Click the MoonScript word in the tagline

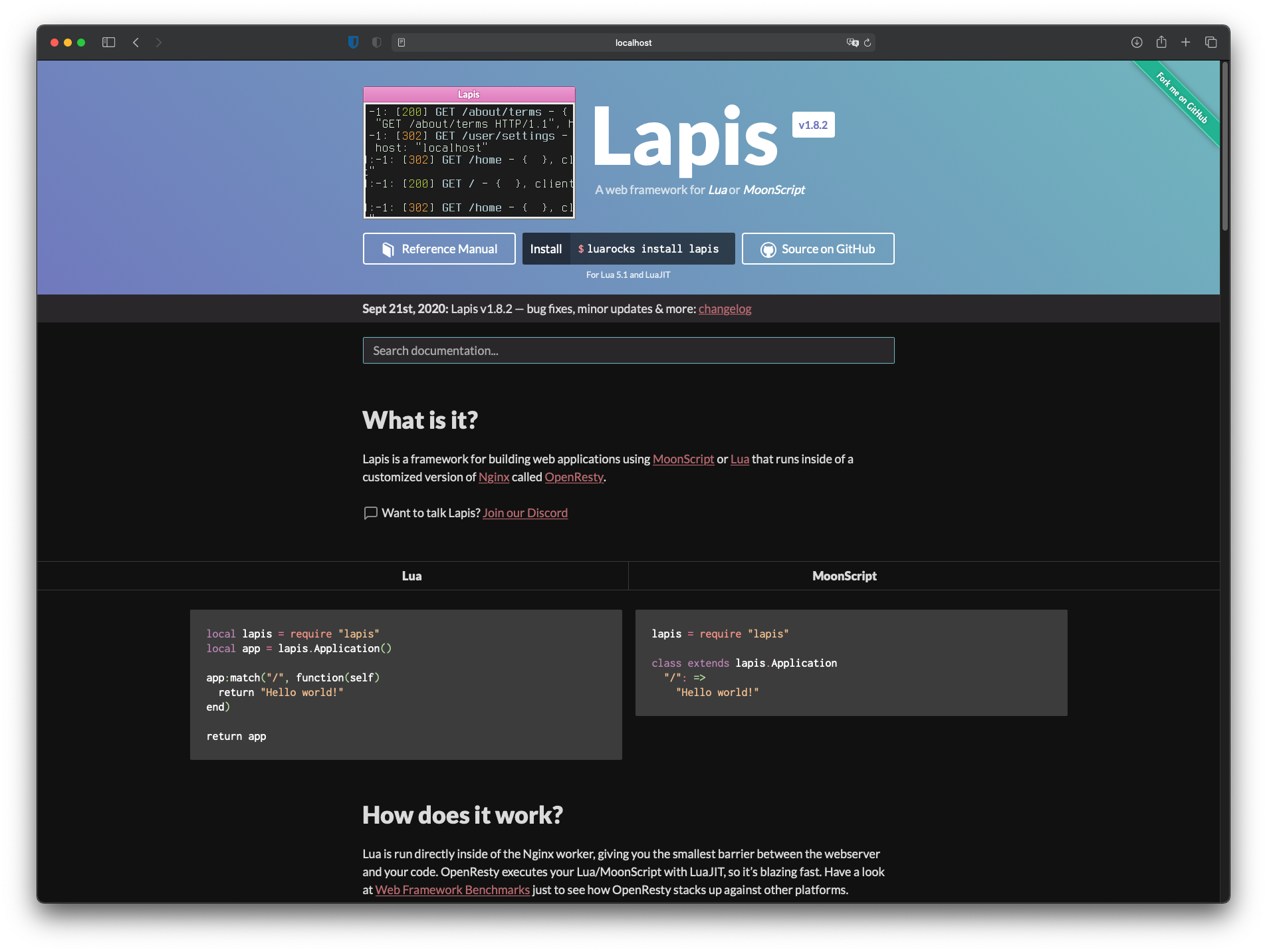click(774, 190)
